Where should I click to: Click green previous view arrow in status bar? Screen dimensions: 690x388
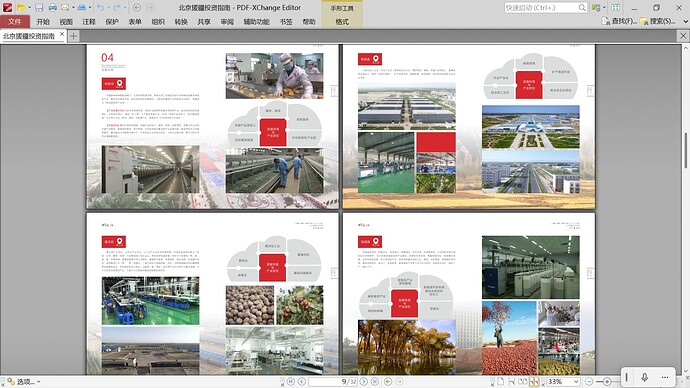[x=388, y=381]
